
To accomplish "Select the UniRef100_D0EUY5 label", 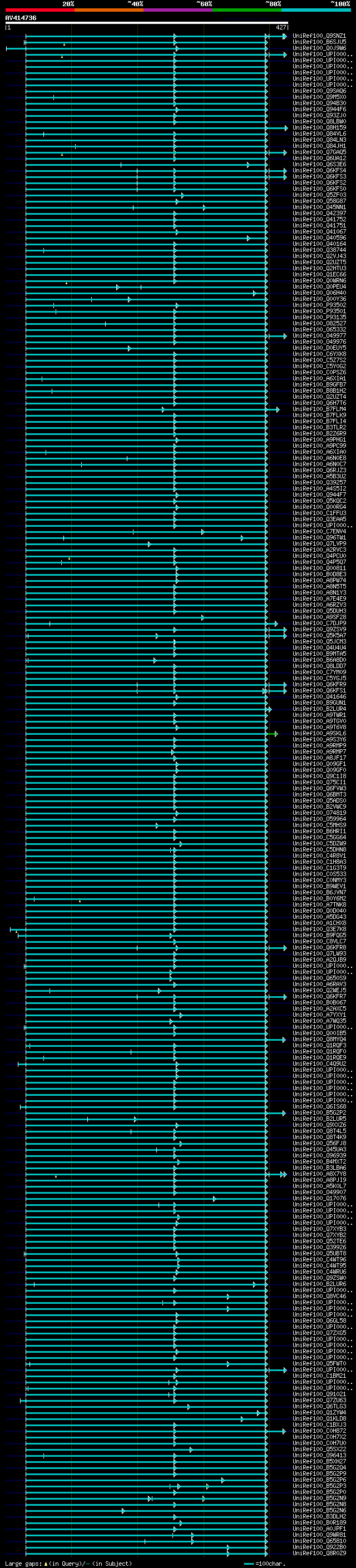I will click(x=319, y=348).
